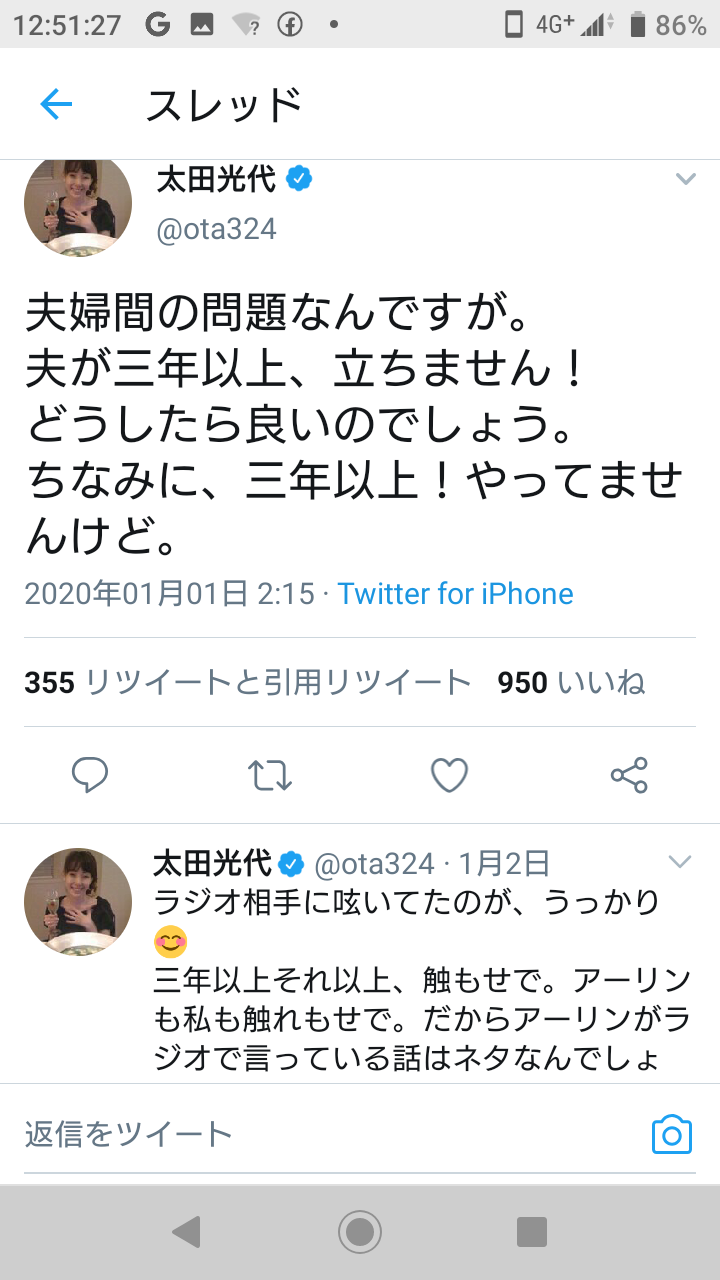Viewport: 720px width, 1280px height.
Task: Open dropdown arrow on main tweet
Action: coord(685,179)
